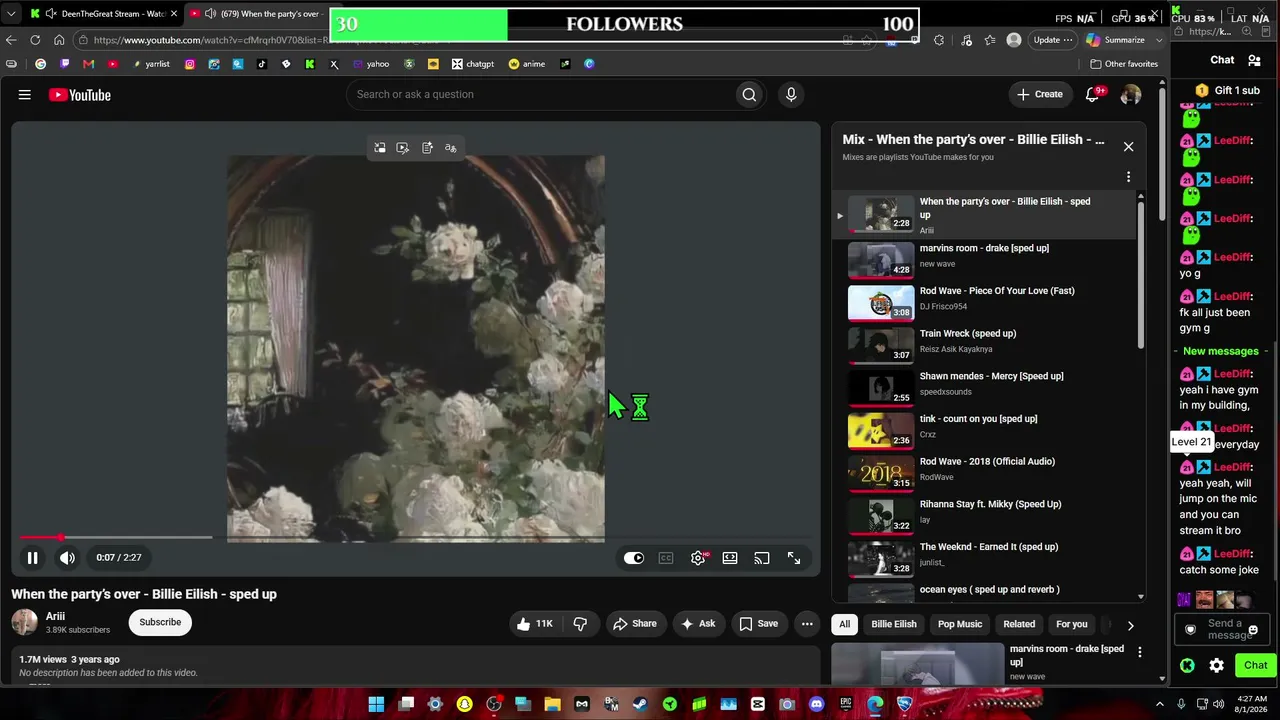Play 'tink - count on you [sped up]'
This screenshot has height=720, width=1280.
986,430
